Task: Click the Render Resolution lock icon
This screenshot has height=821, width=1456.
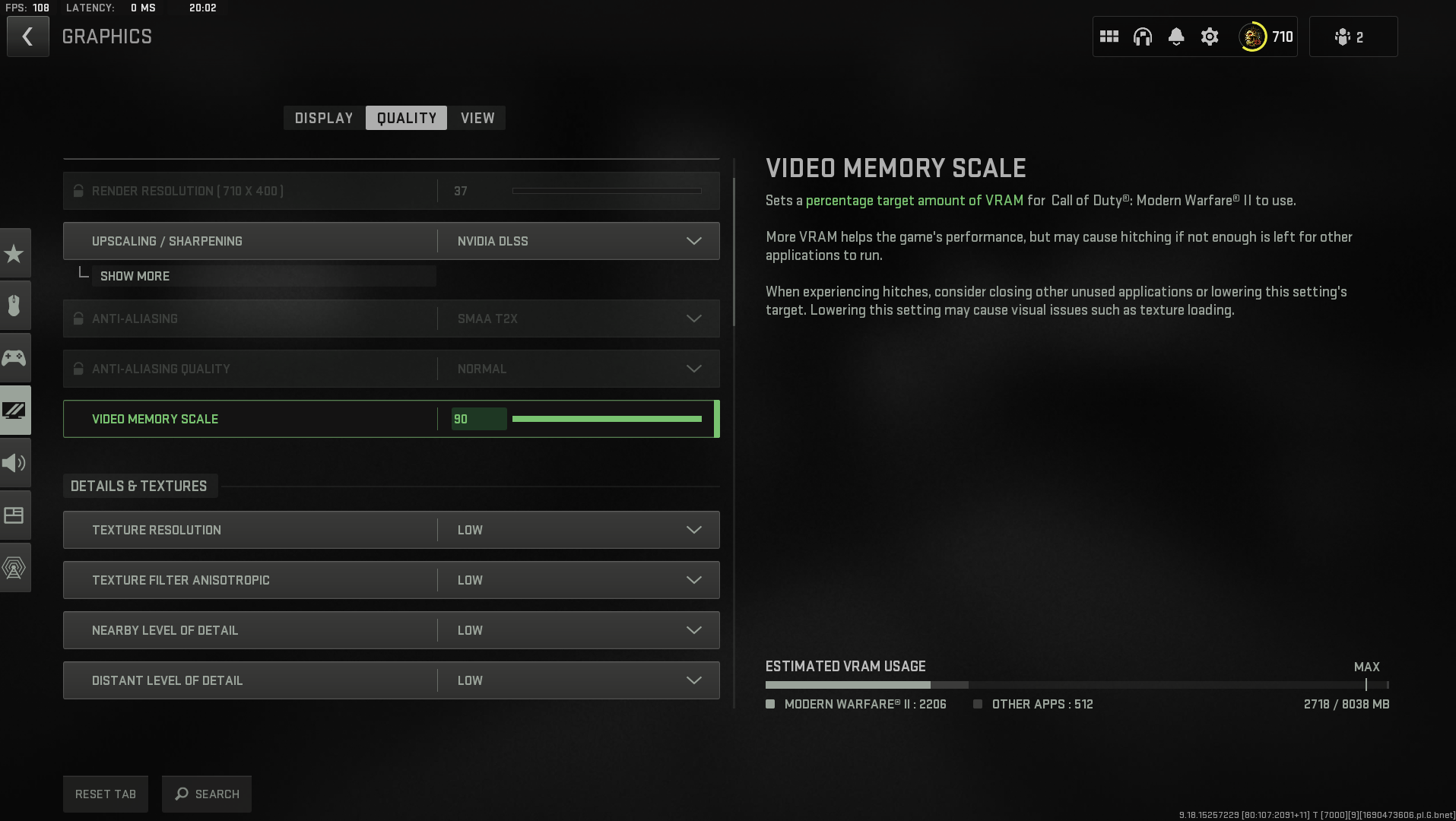Action: click(x=78, y=191)
